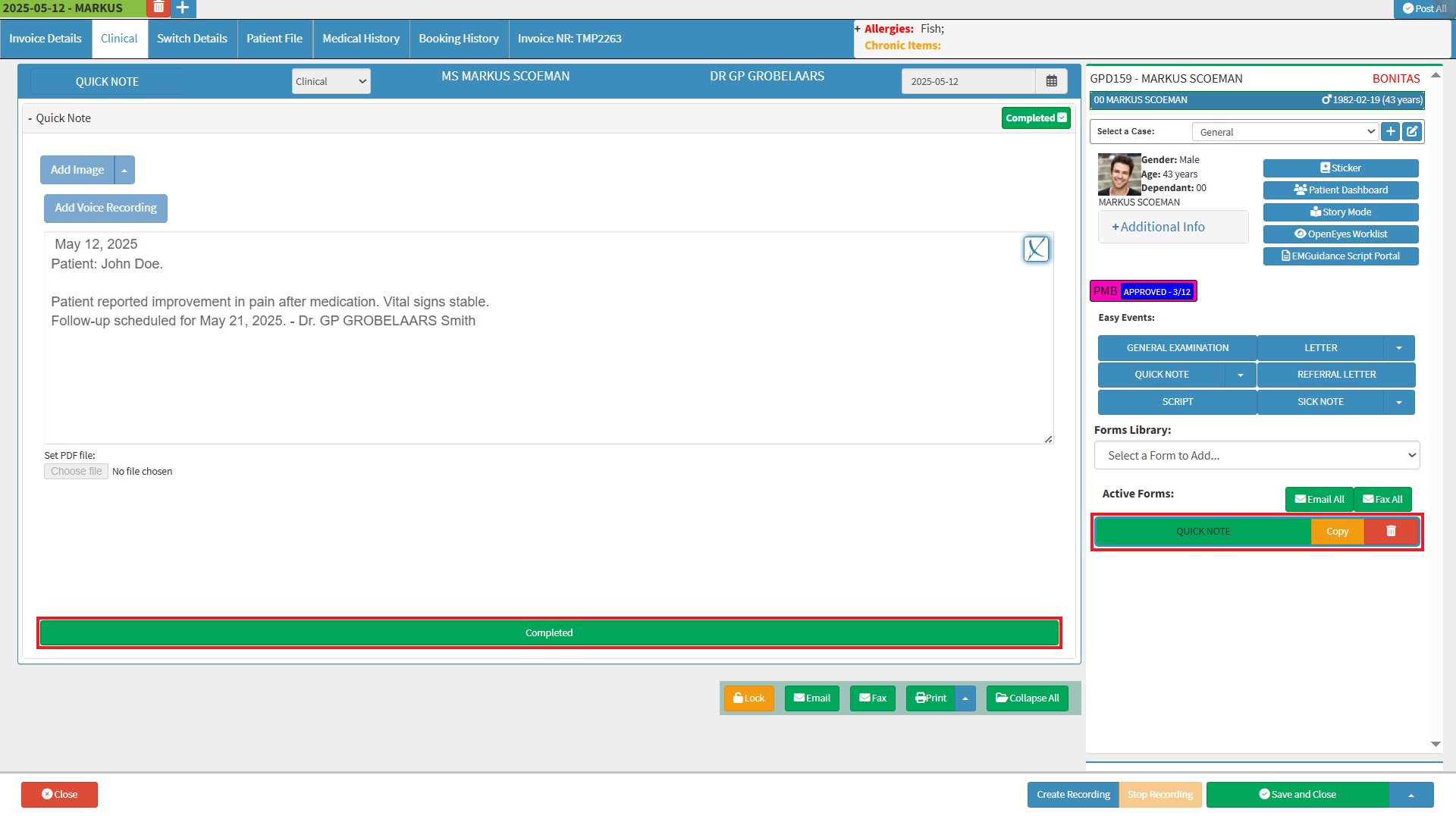Fax the clinical note

click(873, 698)
